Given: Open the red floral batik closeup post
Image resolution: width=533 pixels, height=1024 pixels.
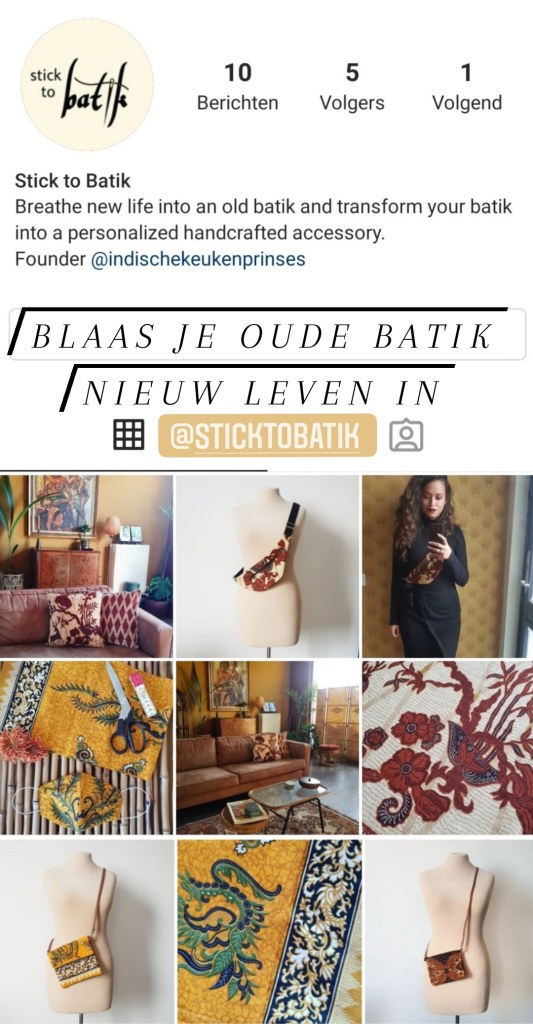Looking at the screenshot, I should 447,748.
